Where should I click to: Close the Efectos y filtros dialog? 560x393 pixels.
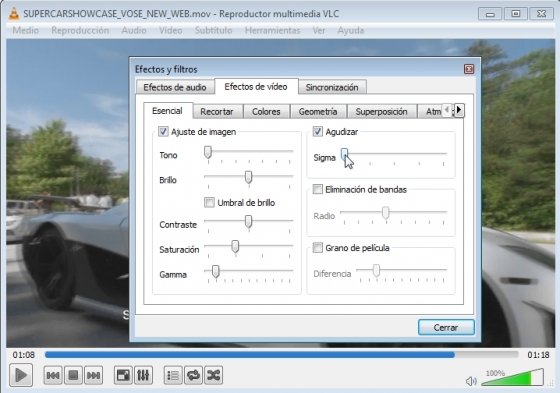coord(469,69)
